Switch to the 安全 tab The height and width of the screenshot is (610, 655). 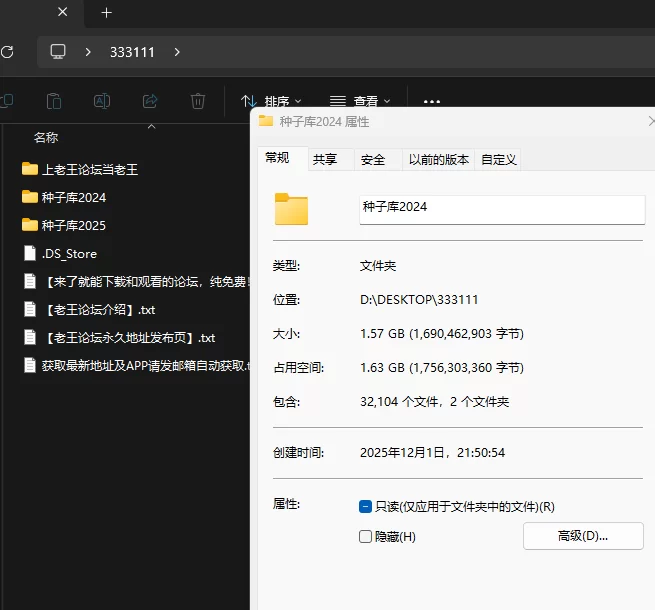pos(373,159)
